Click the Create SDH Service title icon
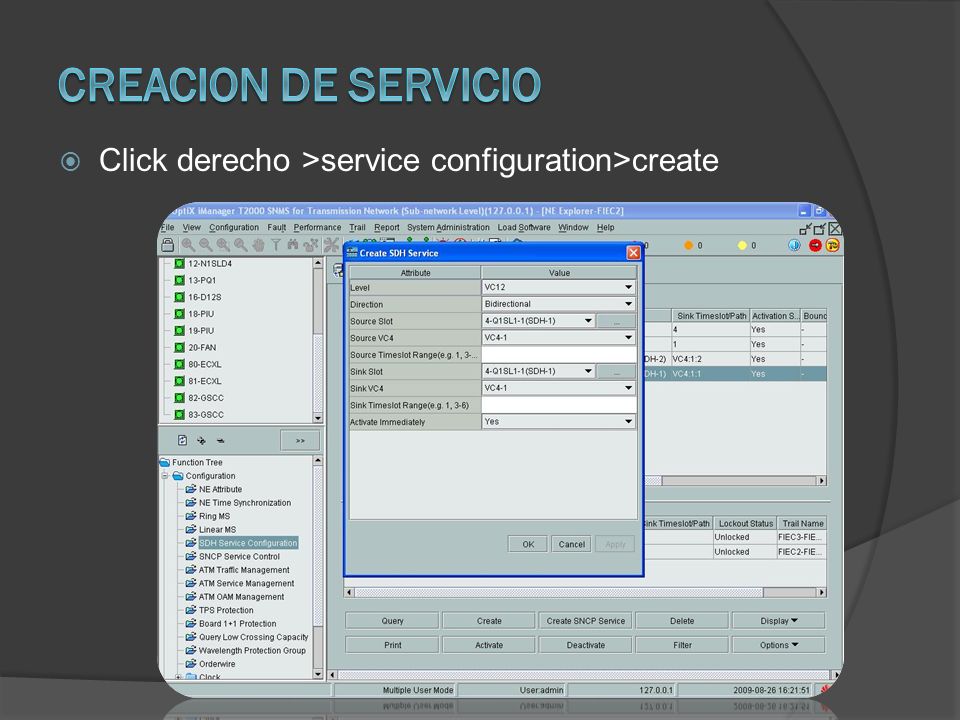The width and height of the screenshot is (960, 720). tap(352, 252)
